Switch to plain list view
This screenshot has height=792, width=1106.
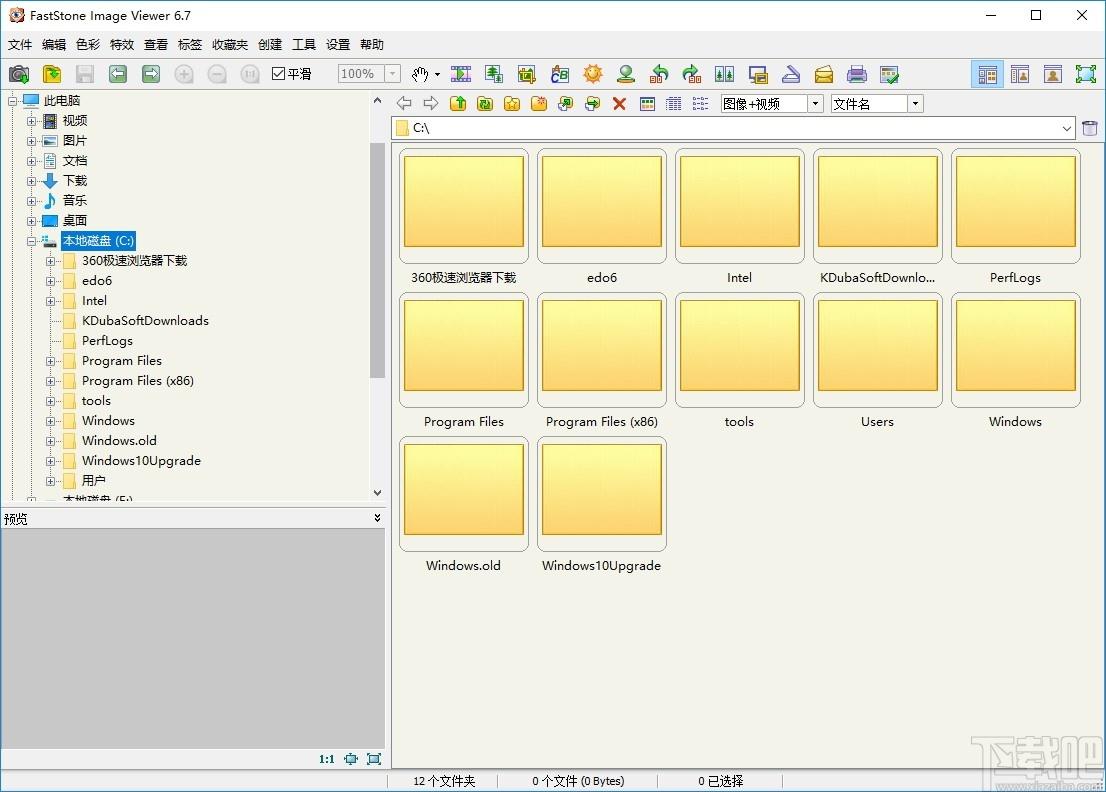pos(700,104)
